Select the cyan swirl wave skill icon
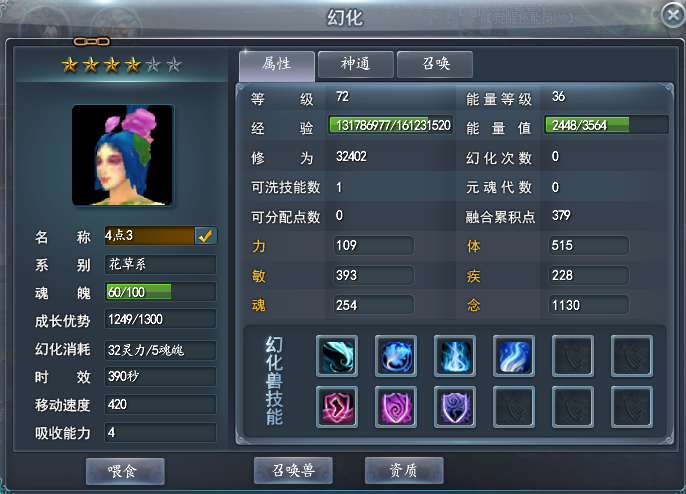The height and width of the screenshot is (494, 686). coord(337,356)
